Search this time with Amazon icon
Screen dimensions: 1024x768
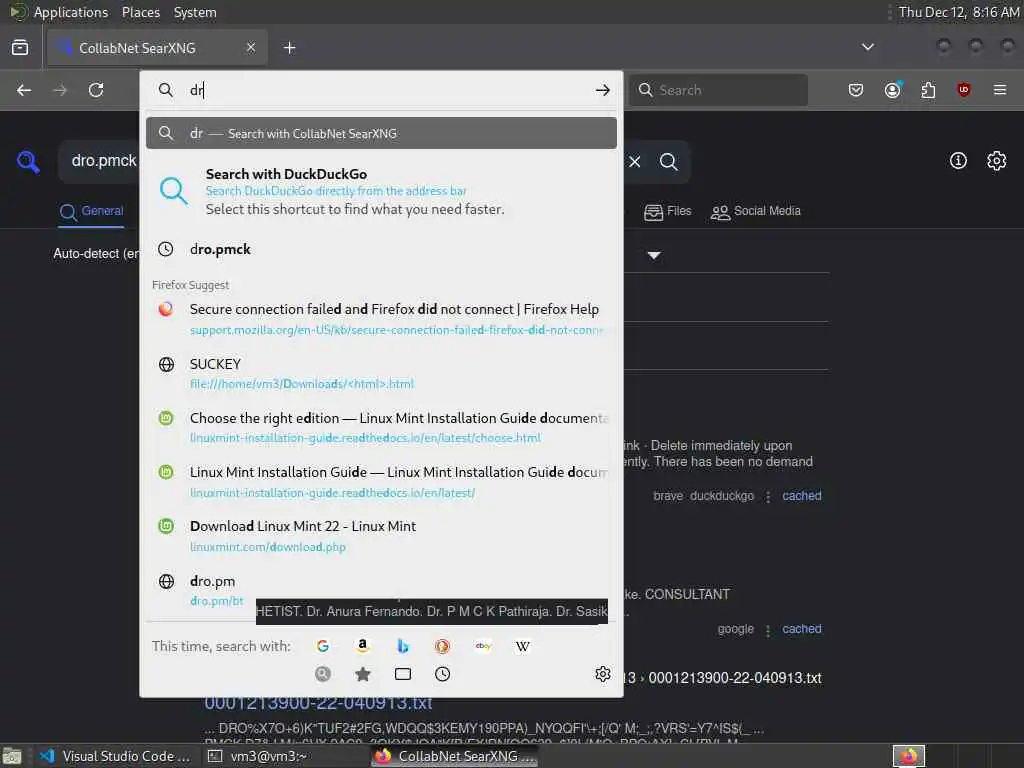362,646
